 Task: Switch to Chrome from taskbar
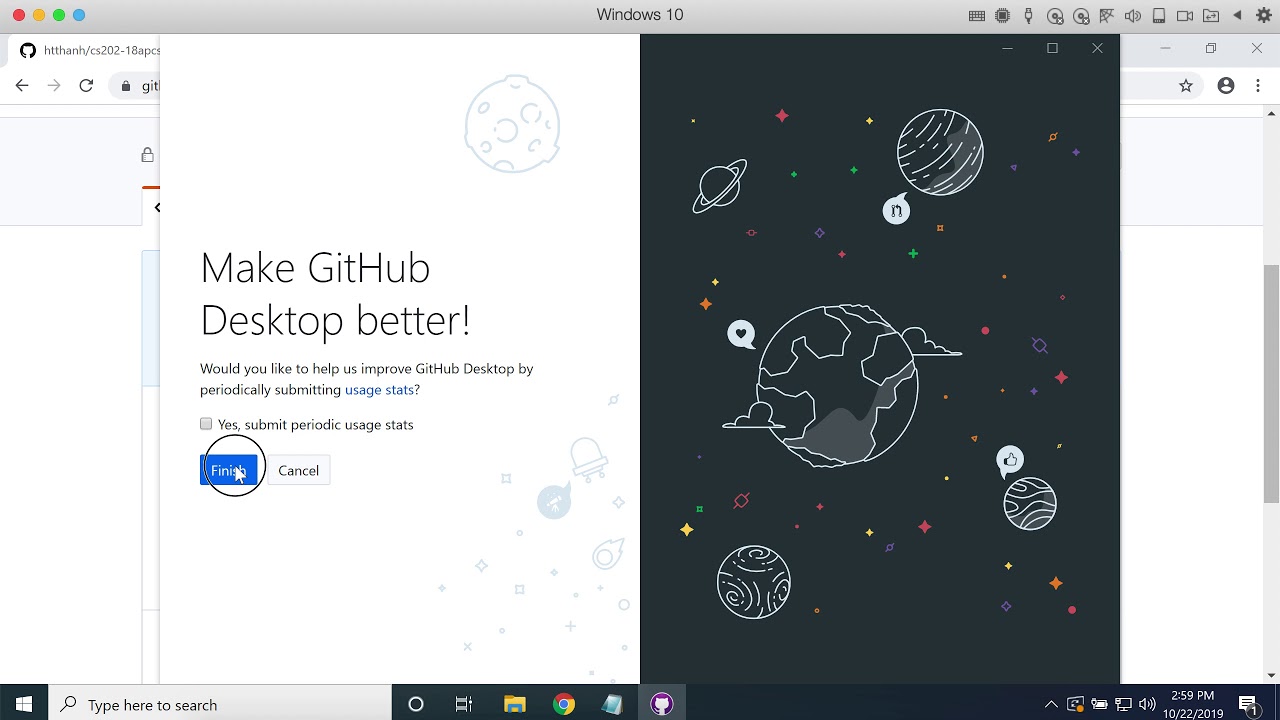tap(564, 704)
